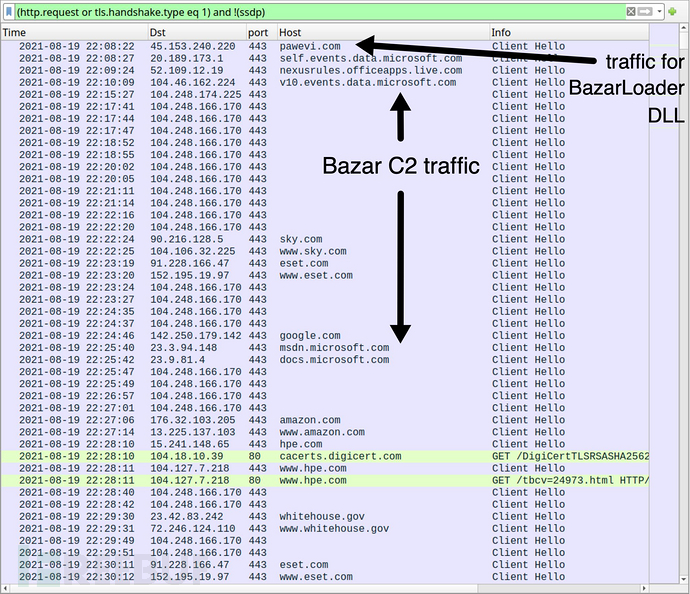The width and height of the screenshot is (690, 594).
Task: Select the cacerts.digicert.com HTTP GET row
Action: (x=325, y=456)
